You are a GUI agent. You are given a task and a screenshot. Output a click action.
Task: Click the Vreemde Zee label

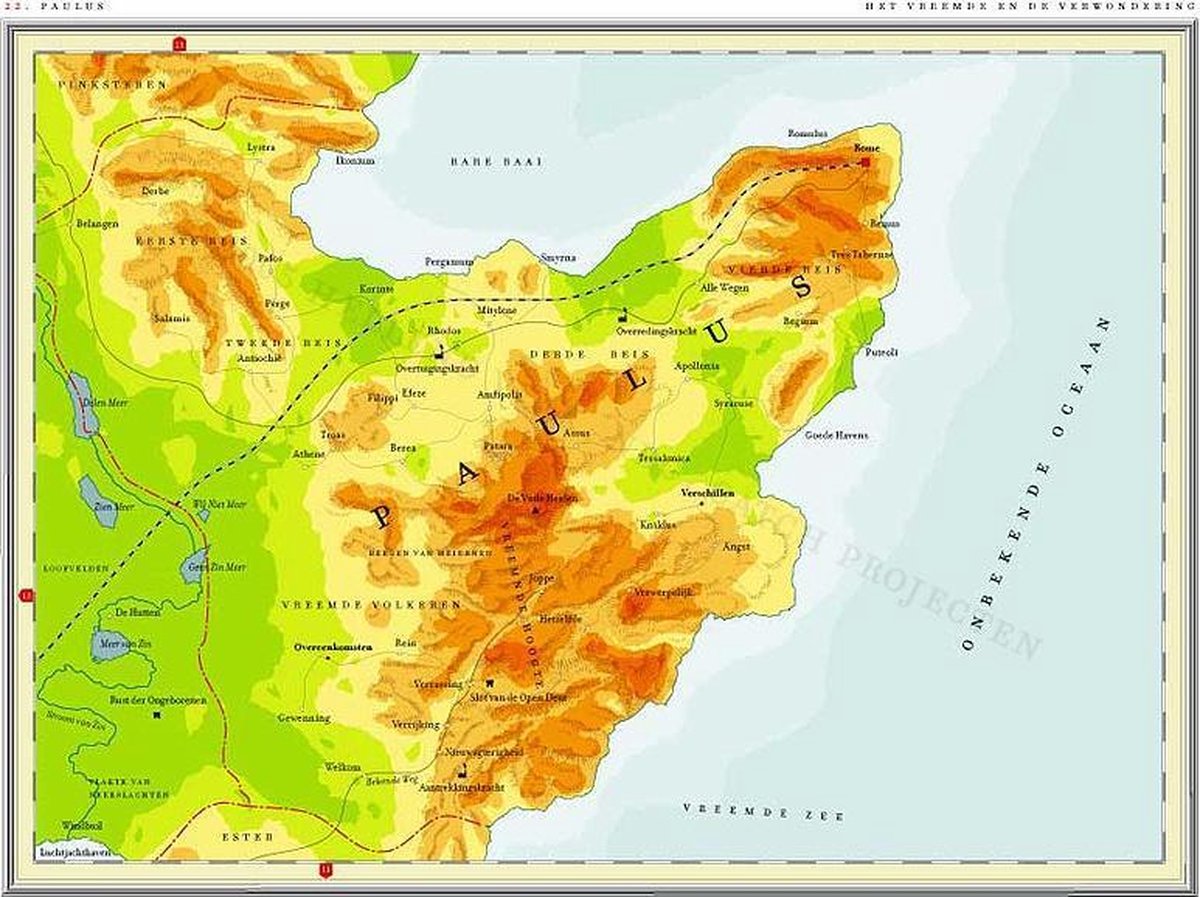pos(763,811)
